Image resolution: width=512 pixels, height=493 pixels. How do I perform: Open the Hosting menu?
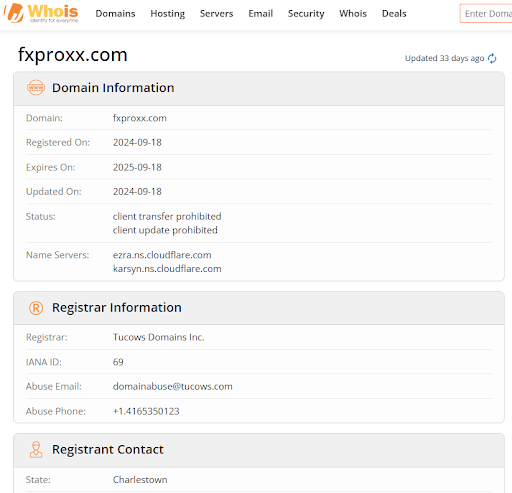[x=168, y=14]
